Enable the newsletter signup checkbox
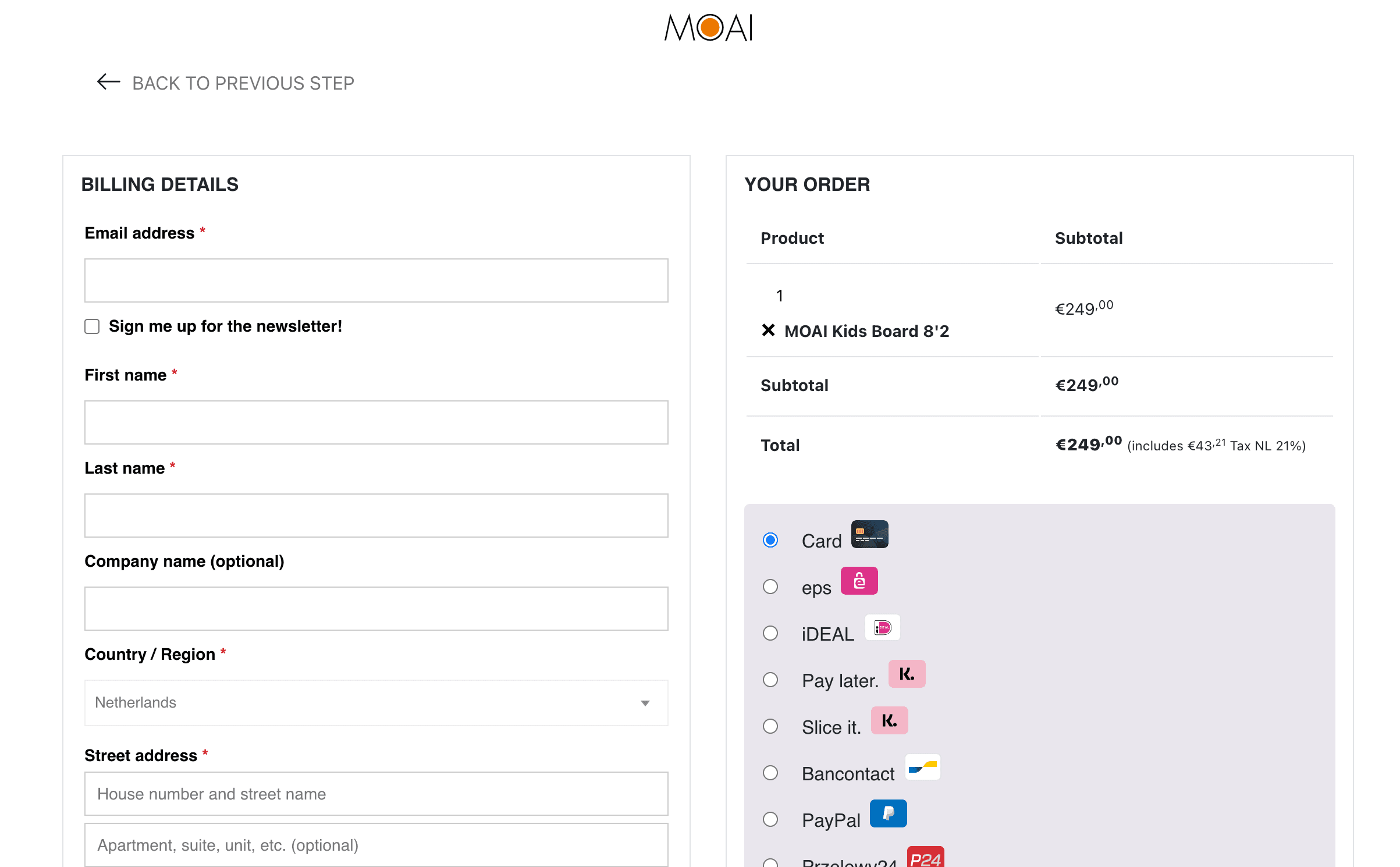Viewport: 1400px width, 867px height. tap(92, 326)
